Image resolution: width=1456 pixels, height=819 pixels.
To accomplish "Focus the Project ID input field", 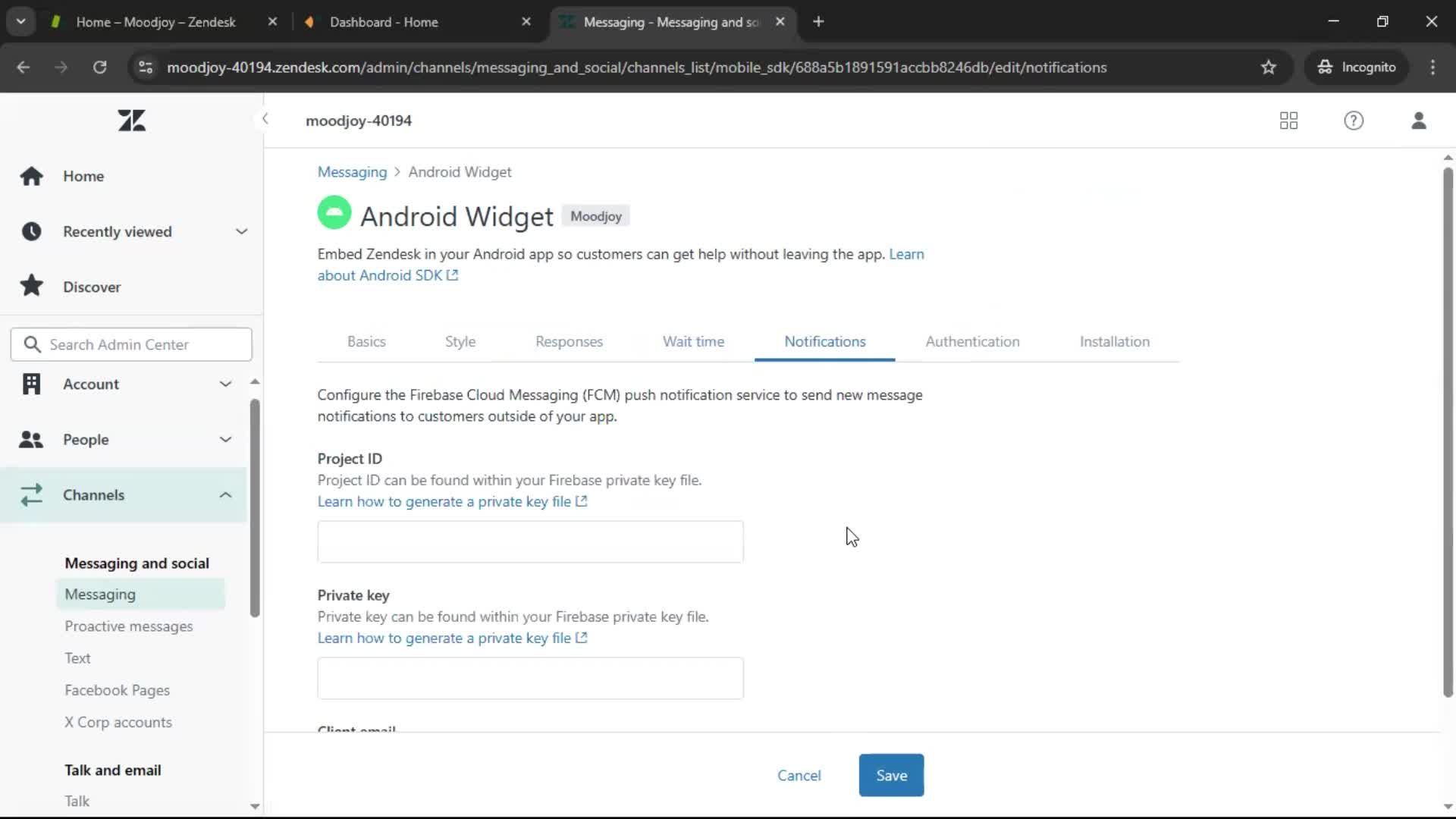I will tap(530, 541).
